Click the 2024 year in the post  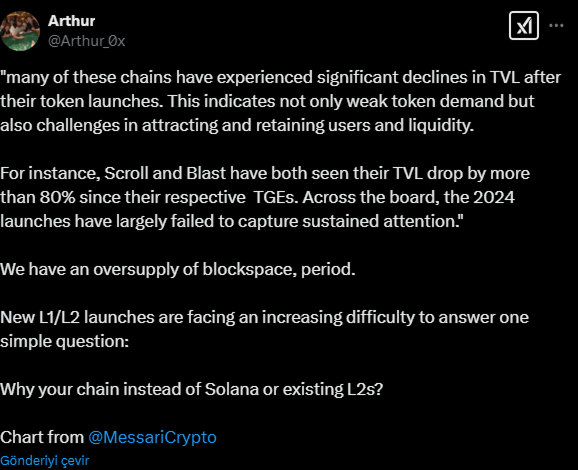coord(494,197)
